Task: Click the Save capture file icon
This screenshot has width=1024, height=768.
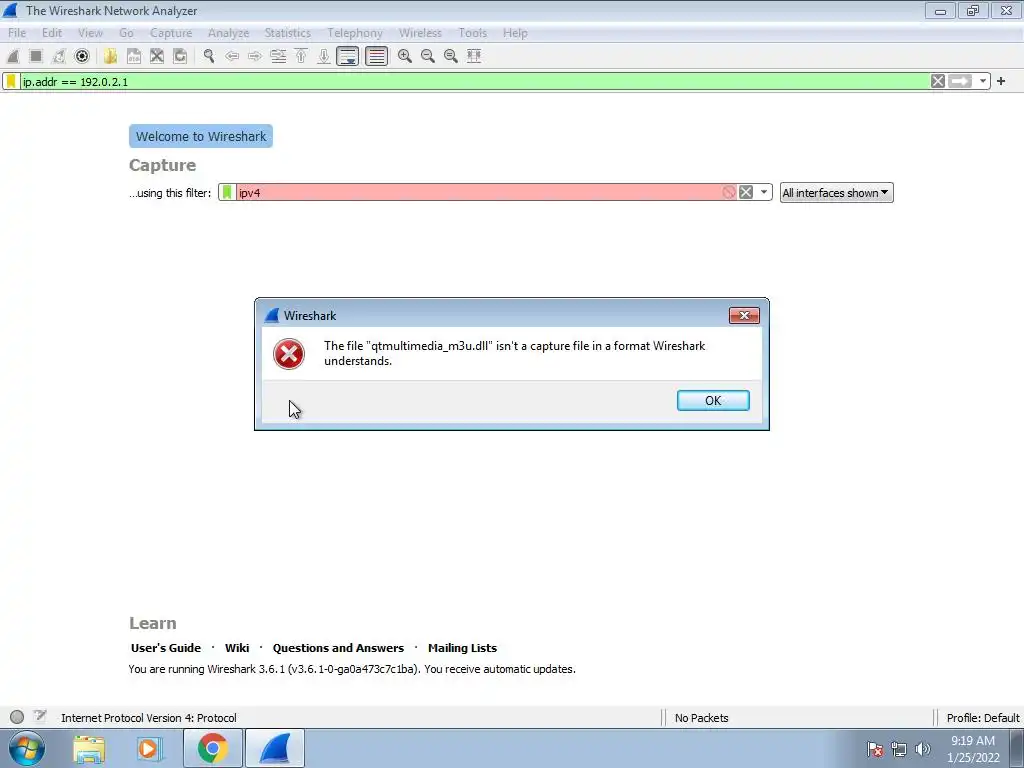Action: click(134, 56)
